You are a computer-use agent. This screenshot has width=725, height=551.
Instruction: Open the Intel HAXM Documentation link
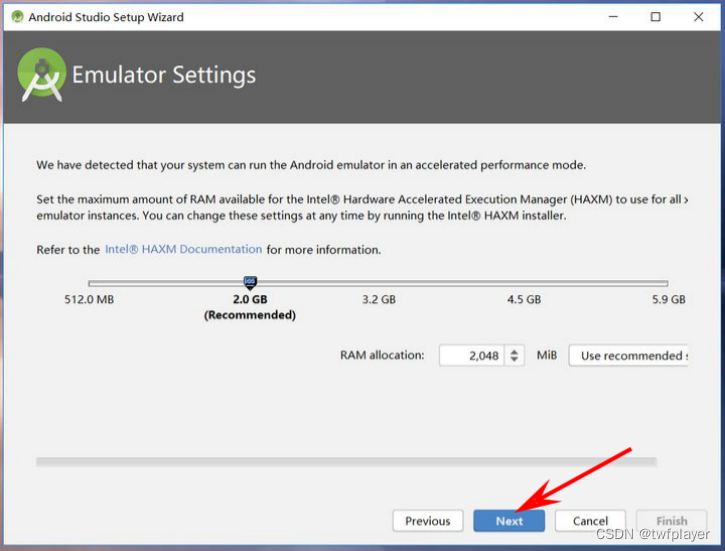[x=184, y=249]
